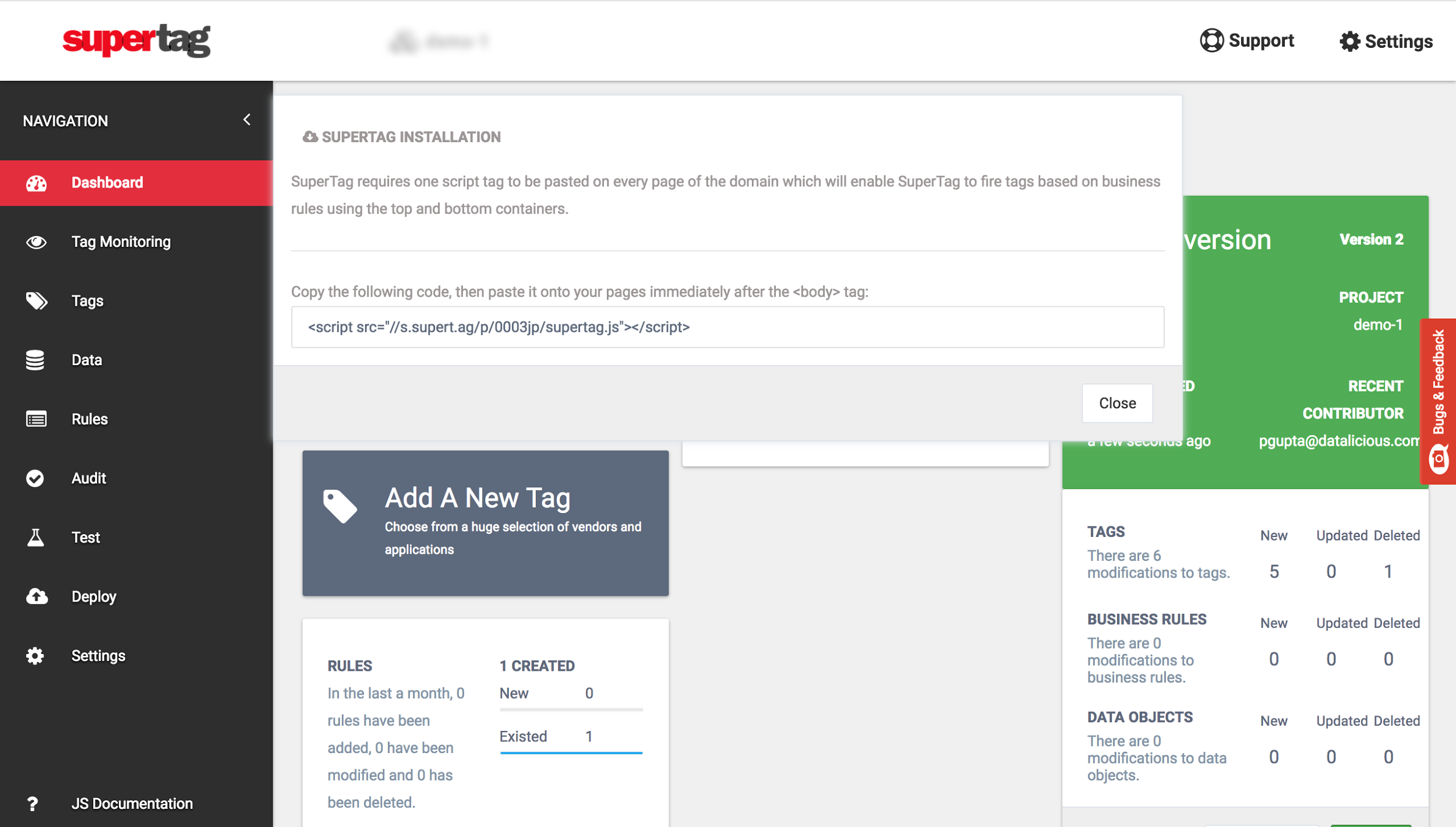Viewport: 1456px width, 827px height.
Task: Click the TAGS section heading
Action: coord(1106,532)
